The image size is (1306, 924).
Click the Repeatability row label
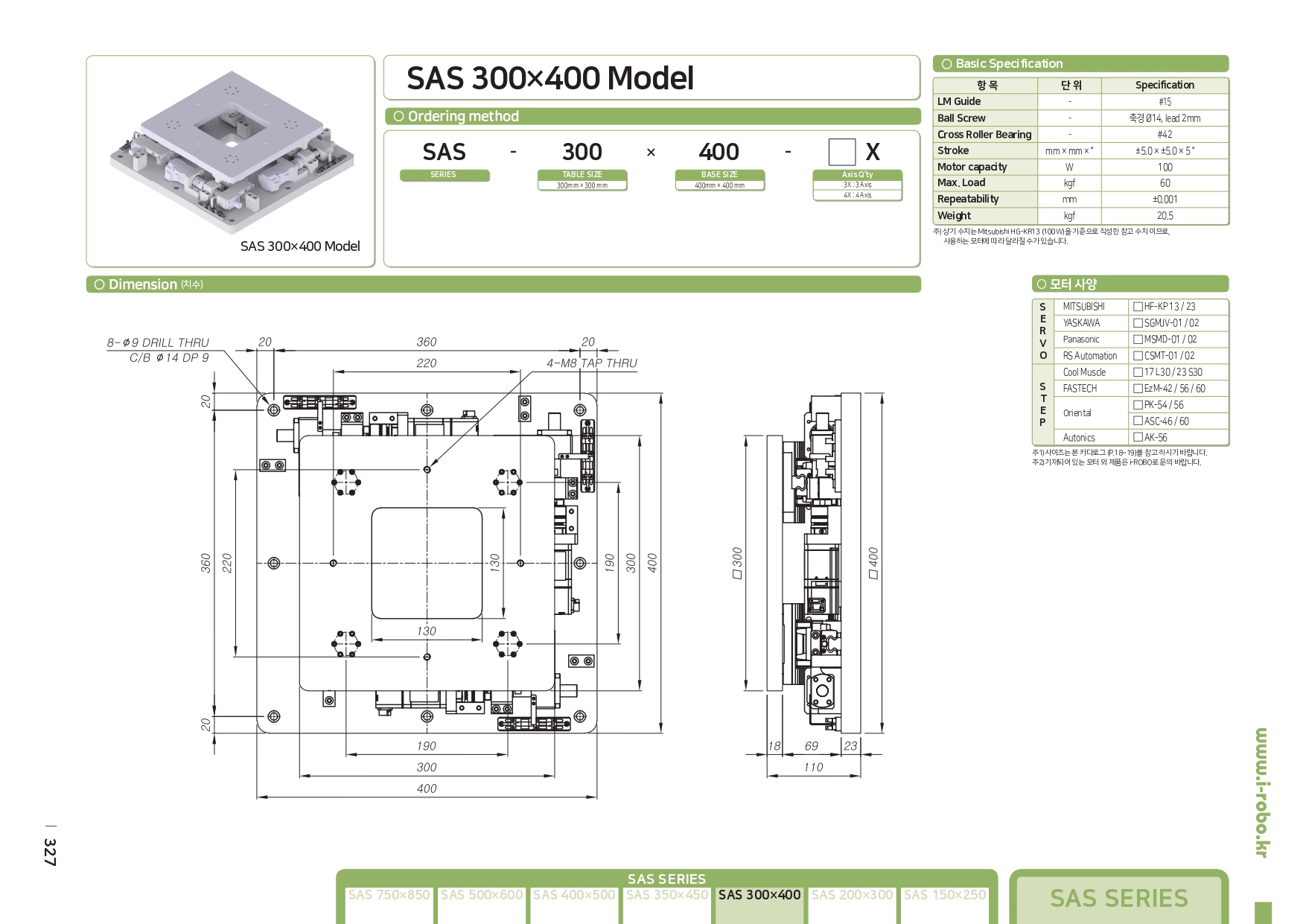pos(968,199)
